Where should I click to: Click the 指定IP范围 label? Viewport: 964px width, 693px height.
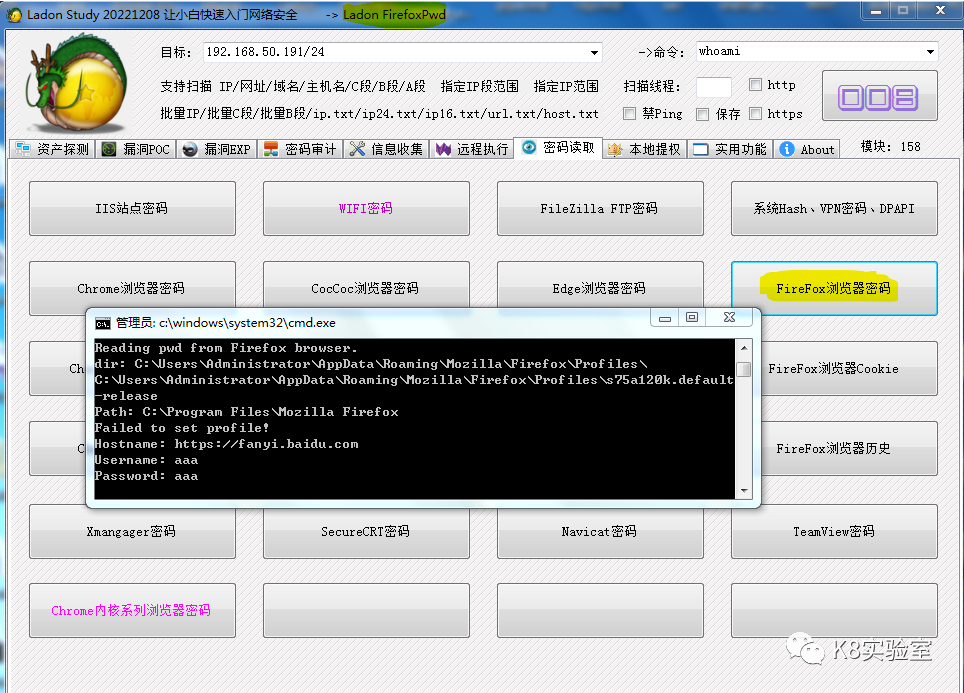[566, 86]
